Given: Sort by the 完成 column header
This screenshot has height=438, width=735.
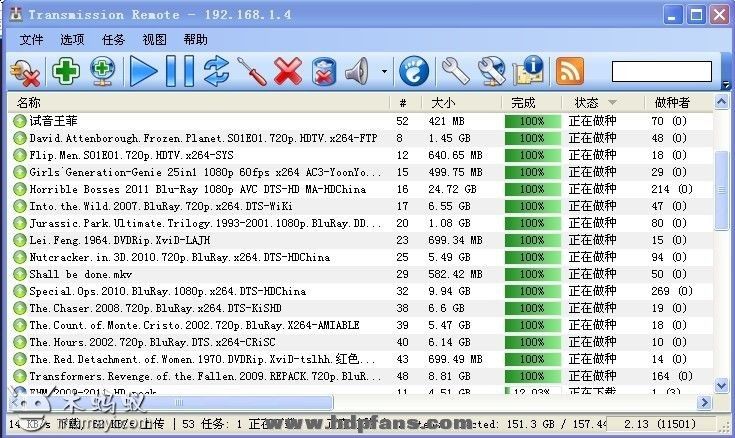Looking at the screenshot, I should 532,103.
